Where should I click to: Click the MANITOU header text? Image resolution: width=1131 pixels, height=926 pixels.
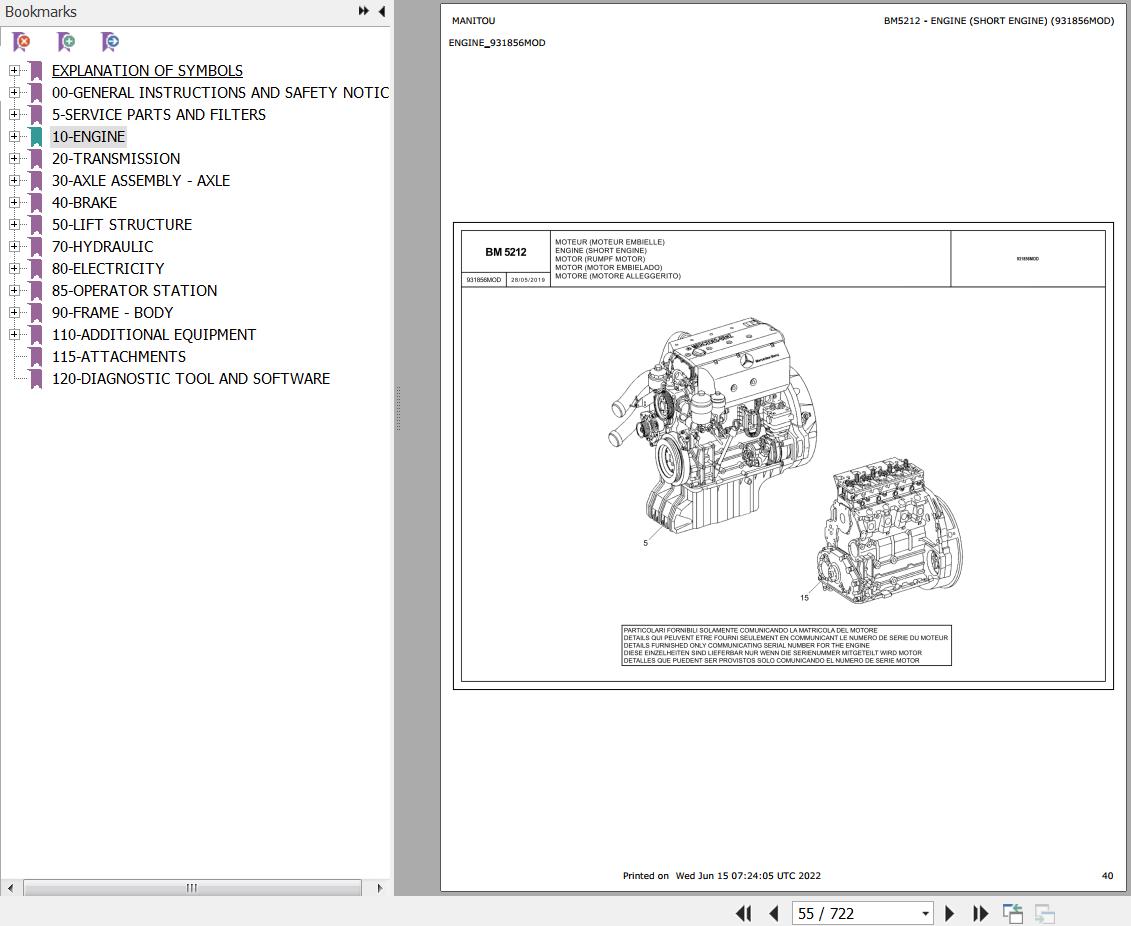[x=473, y=21]
